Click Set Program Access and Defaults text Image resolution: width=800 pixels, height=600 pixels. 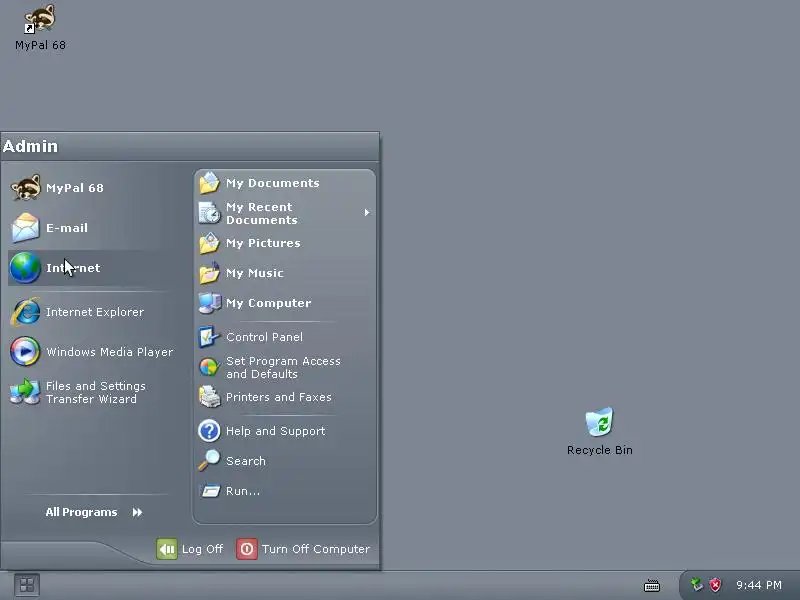(284, 367)
